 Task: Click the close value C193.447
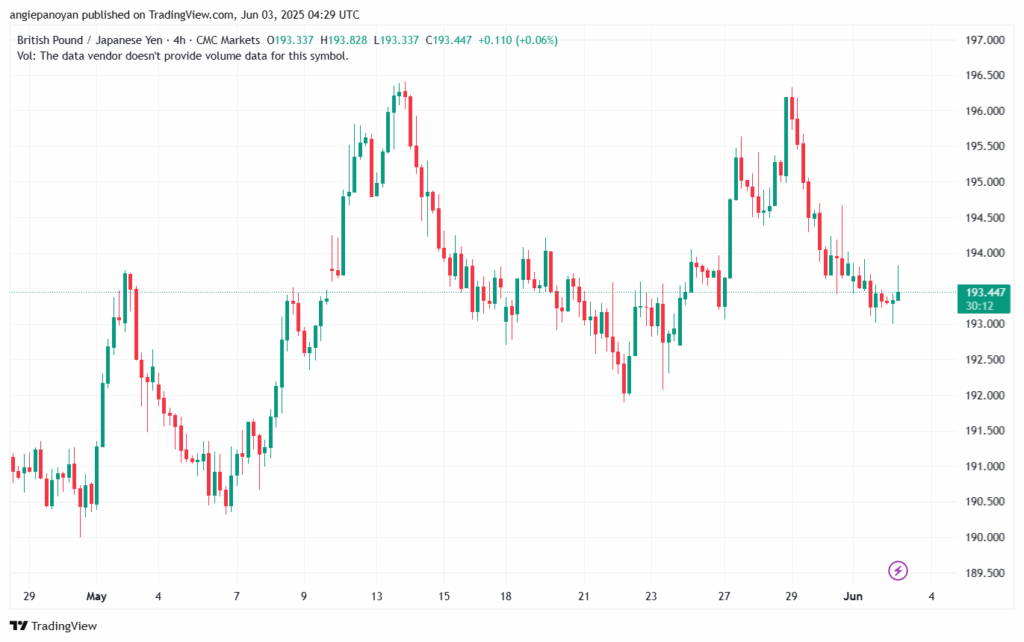tap(449, 40)
